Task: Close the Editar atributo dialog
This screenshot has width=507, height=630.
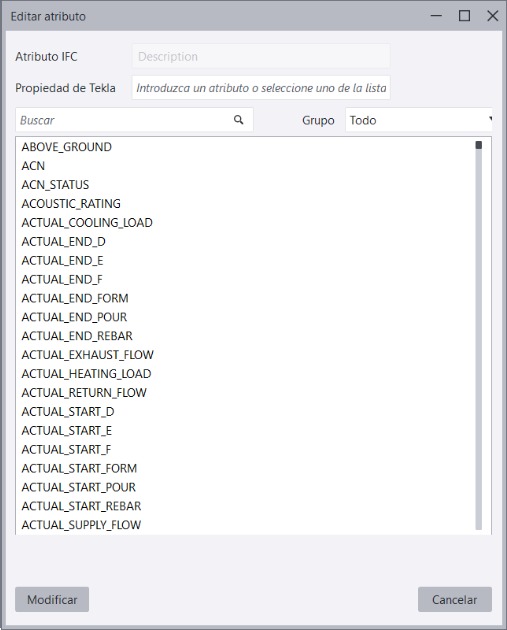Action: [493, 16]
